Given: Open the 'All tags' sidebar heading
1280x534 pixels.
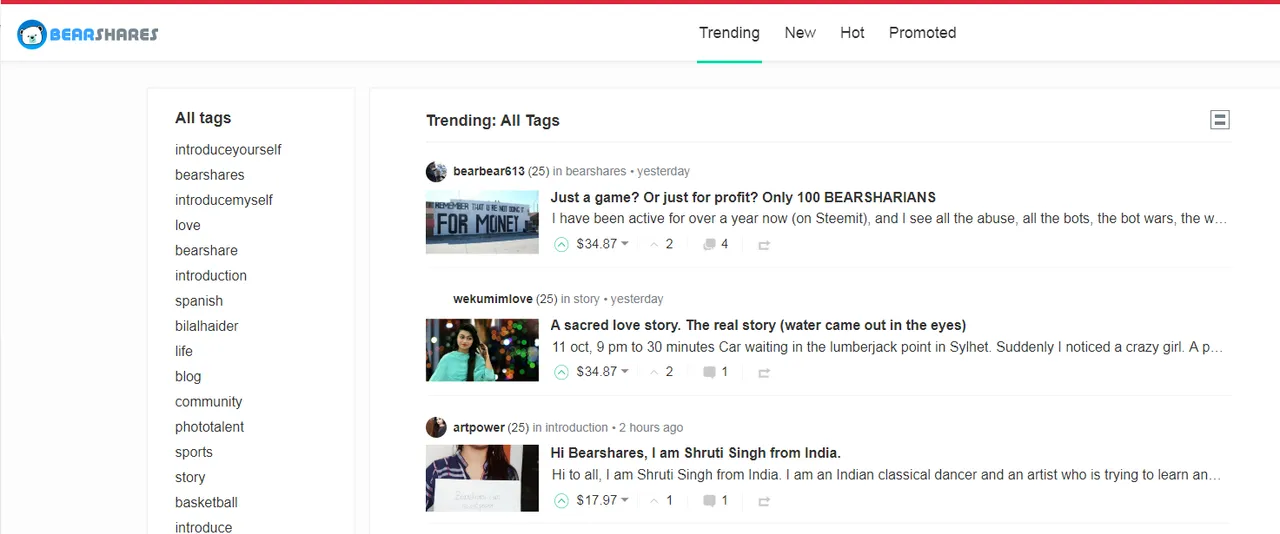Looking at the screenshot, I should (x=203, y=118).
